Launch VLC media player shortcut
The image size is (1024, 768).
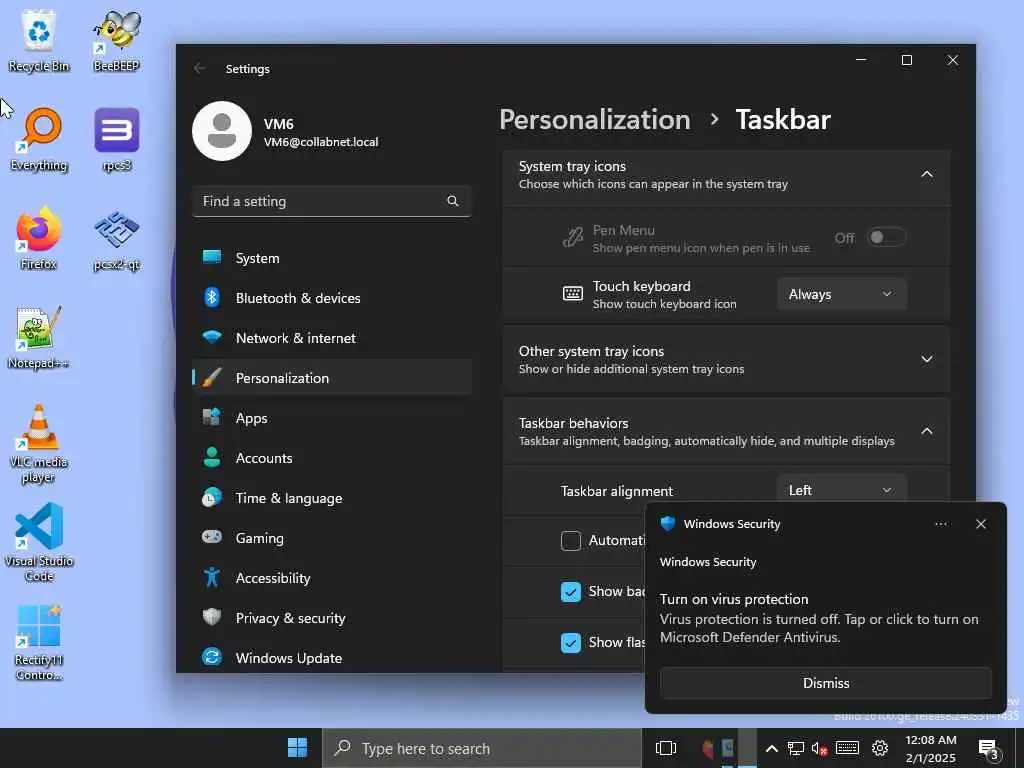click(x=39, y=444)
